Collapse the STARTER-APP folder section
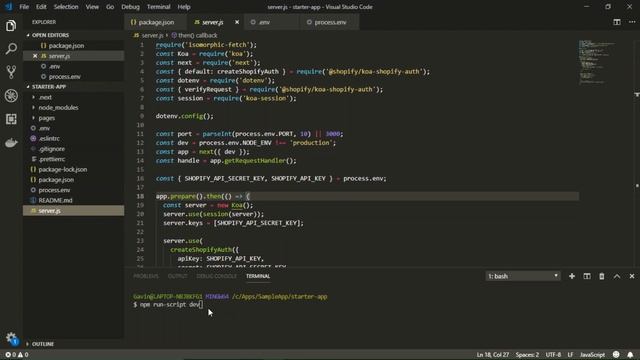 pos(49,87)
